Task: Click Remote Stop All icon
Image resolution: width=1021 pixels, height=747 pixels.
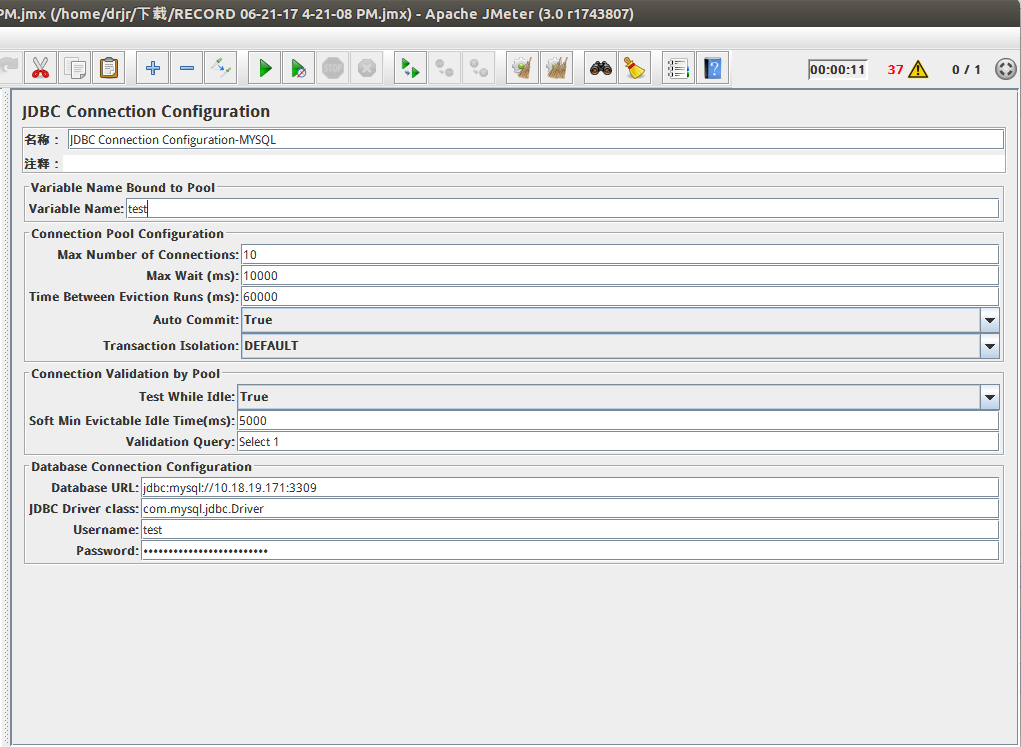Action: click(445, 68)
